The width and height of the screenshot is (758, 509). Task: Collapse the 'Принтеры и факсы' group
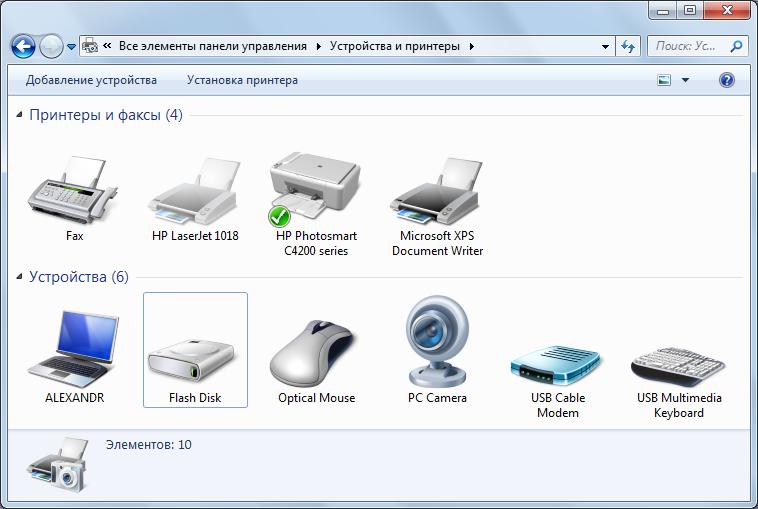19,115
